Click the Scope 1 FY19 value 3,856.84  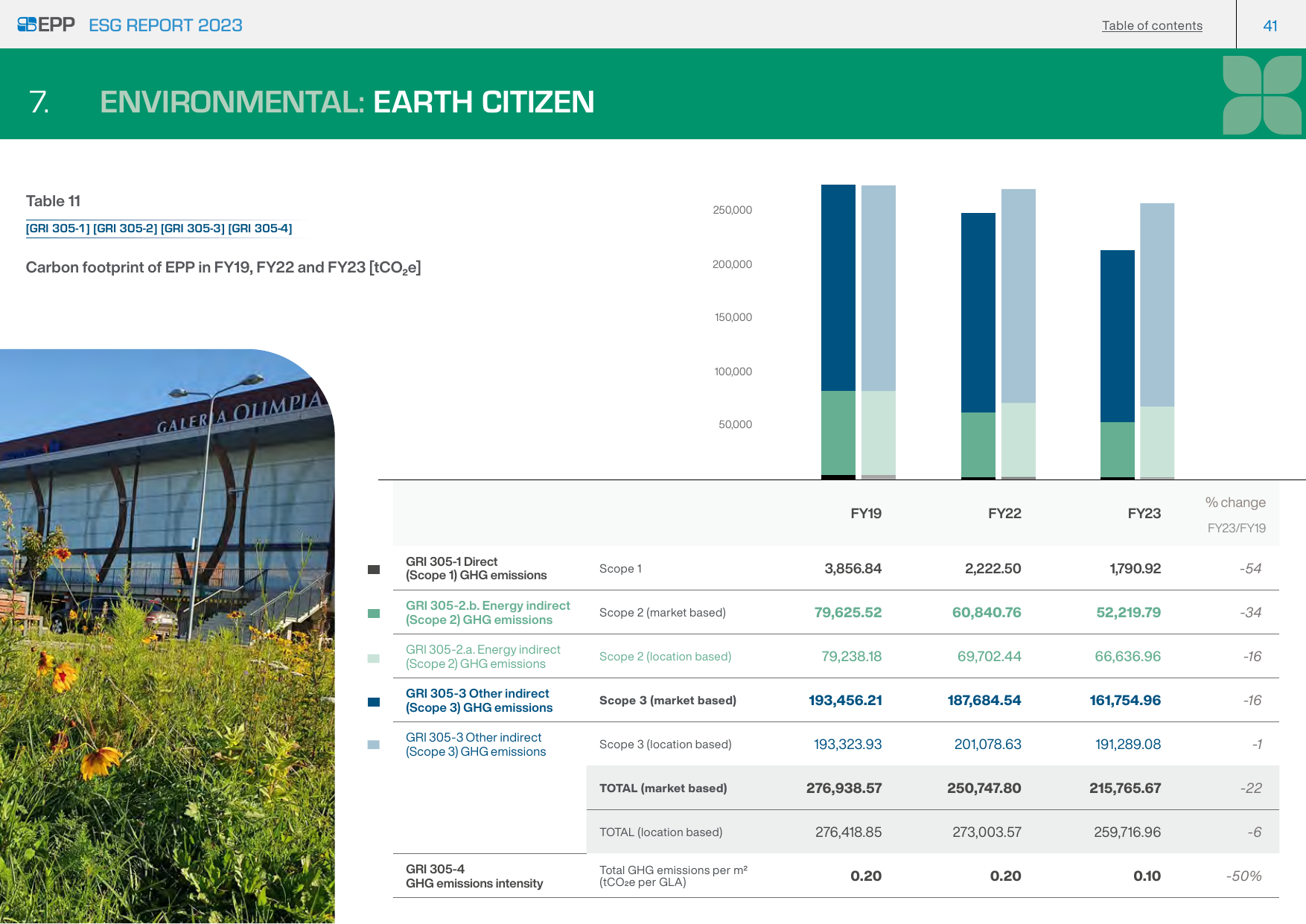853,568
